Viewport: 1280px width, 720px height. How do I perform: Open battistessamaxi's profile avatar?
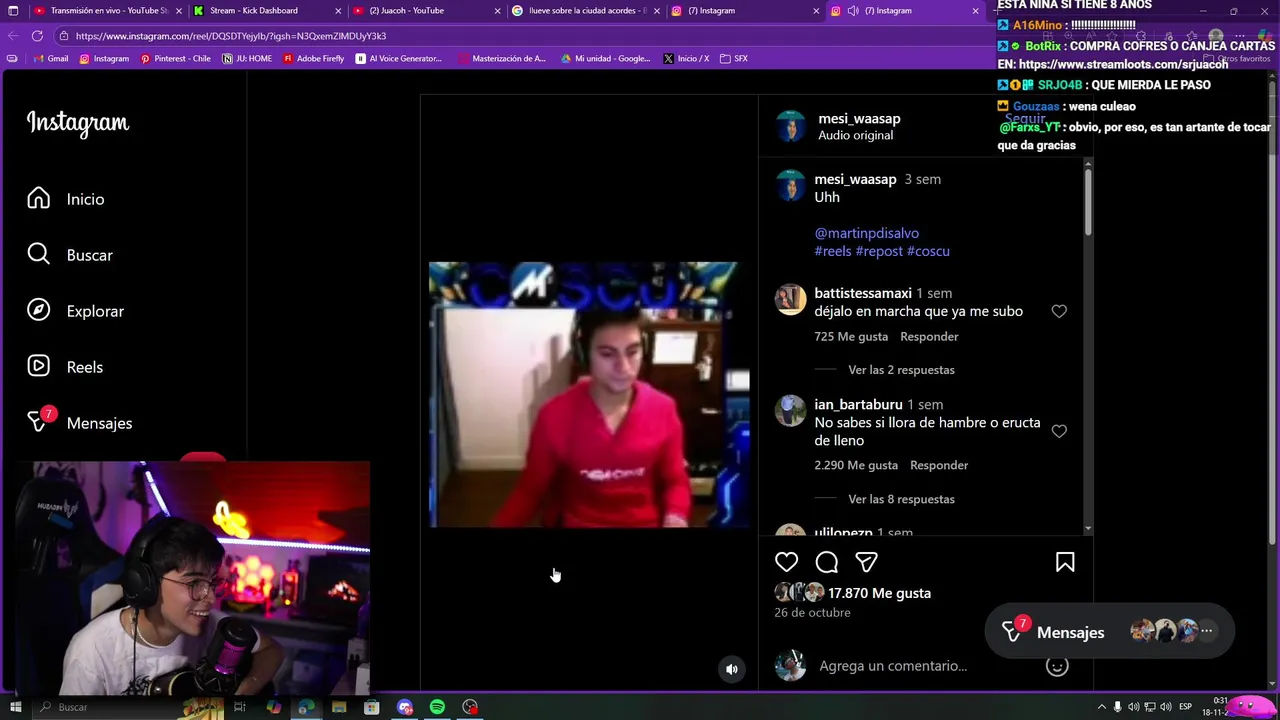(790, 299)
